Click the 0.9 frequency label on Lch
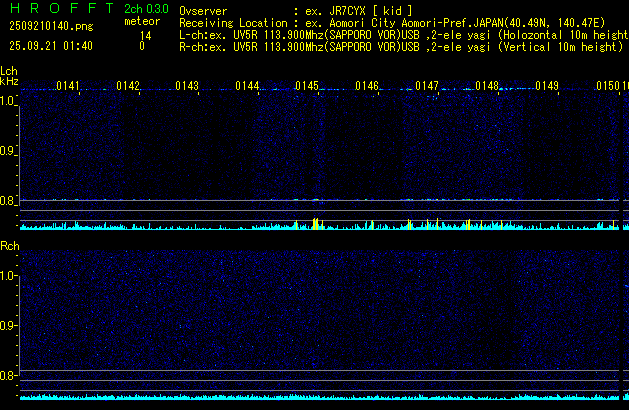The width and height of the screenshot is (629, 410). pyautogui.click(x=8, y=151)
